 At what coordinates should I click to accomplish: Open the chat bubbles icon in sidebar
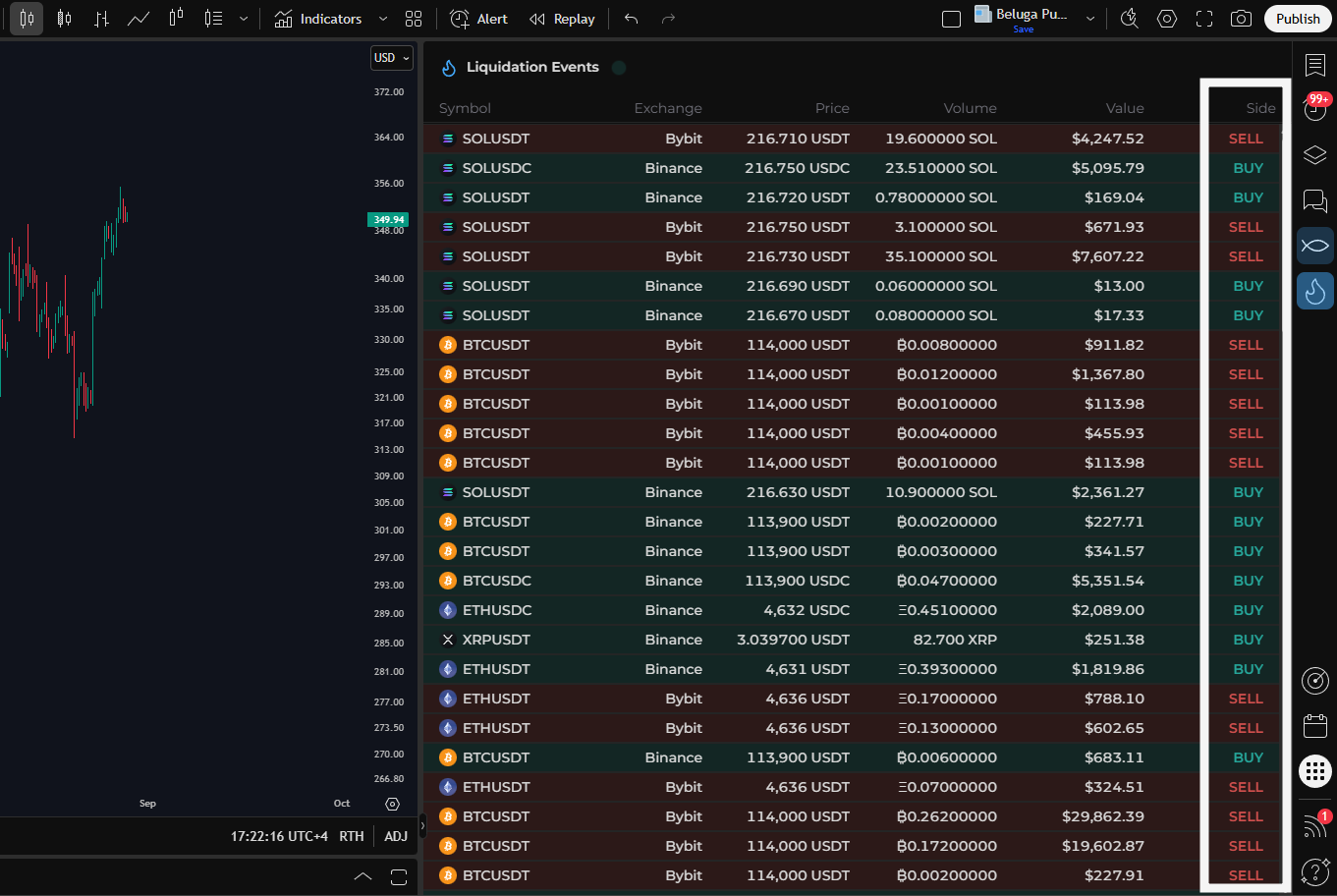(1315, 201)
